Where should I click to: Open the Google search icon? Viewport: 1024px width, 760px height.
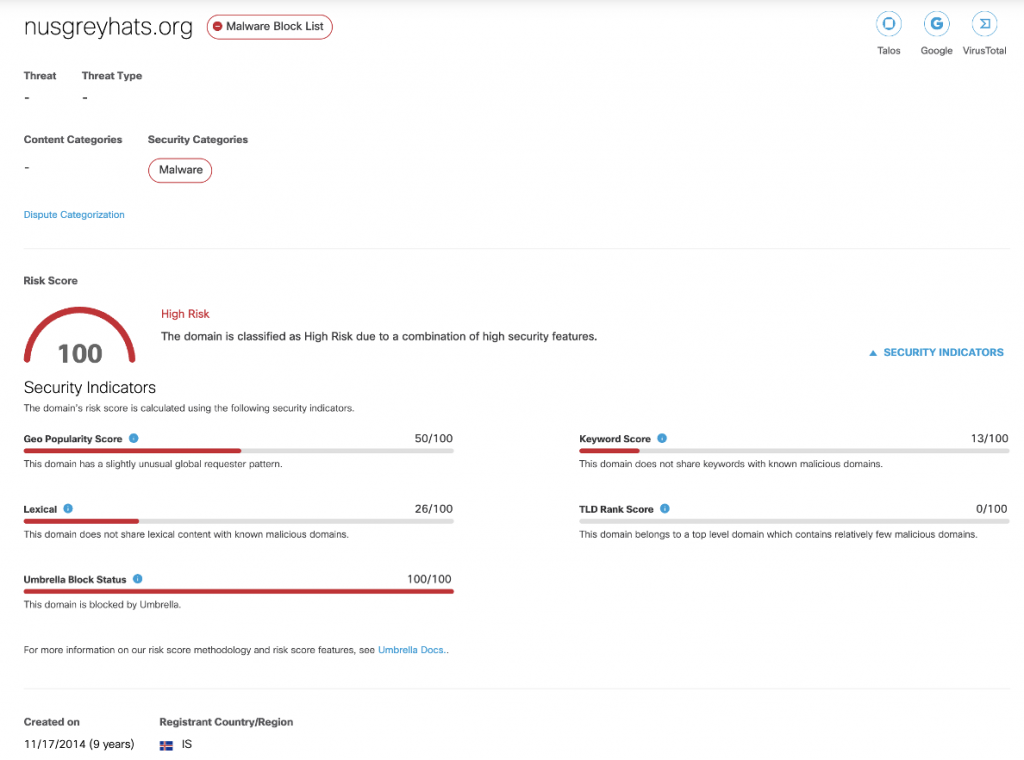click(936, 25)
